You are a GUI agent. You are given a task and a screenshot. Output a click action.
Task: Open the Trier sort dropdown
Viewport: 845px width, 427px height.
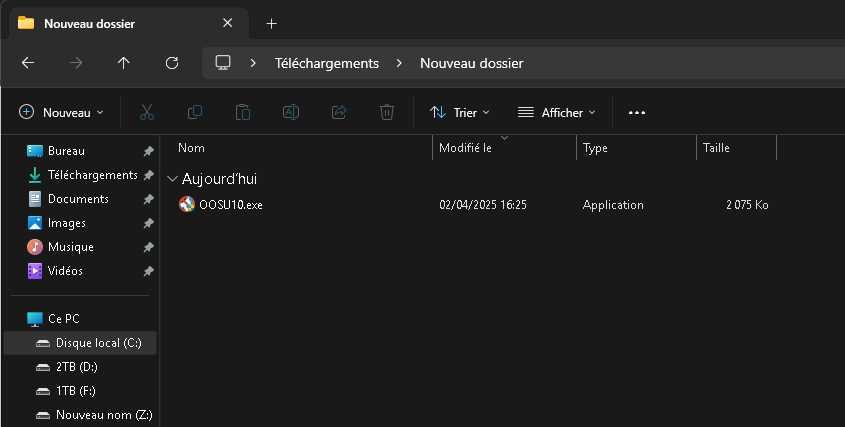click(x=460, y=112)
